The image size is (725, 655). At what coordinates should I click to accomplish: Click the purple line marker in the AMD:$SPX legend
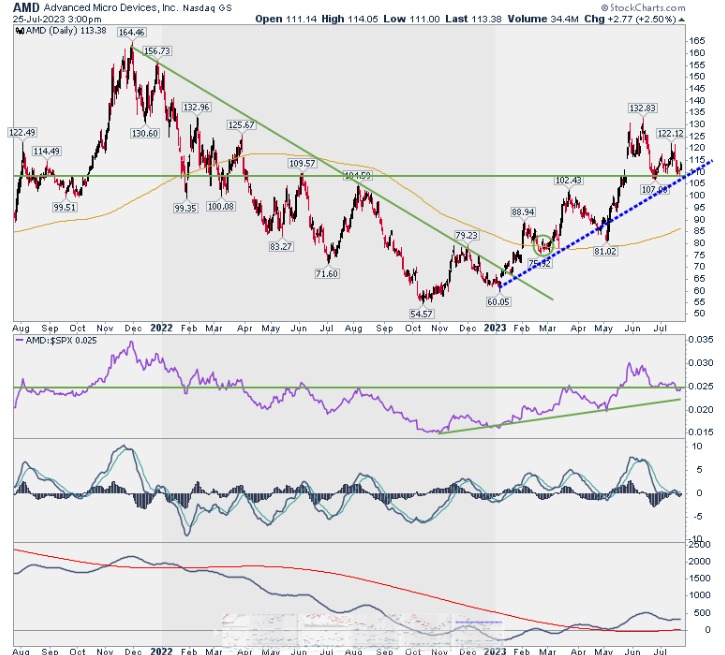click(19, 340)
